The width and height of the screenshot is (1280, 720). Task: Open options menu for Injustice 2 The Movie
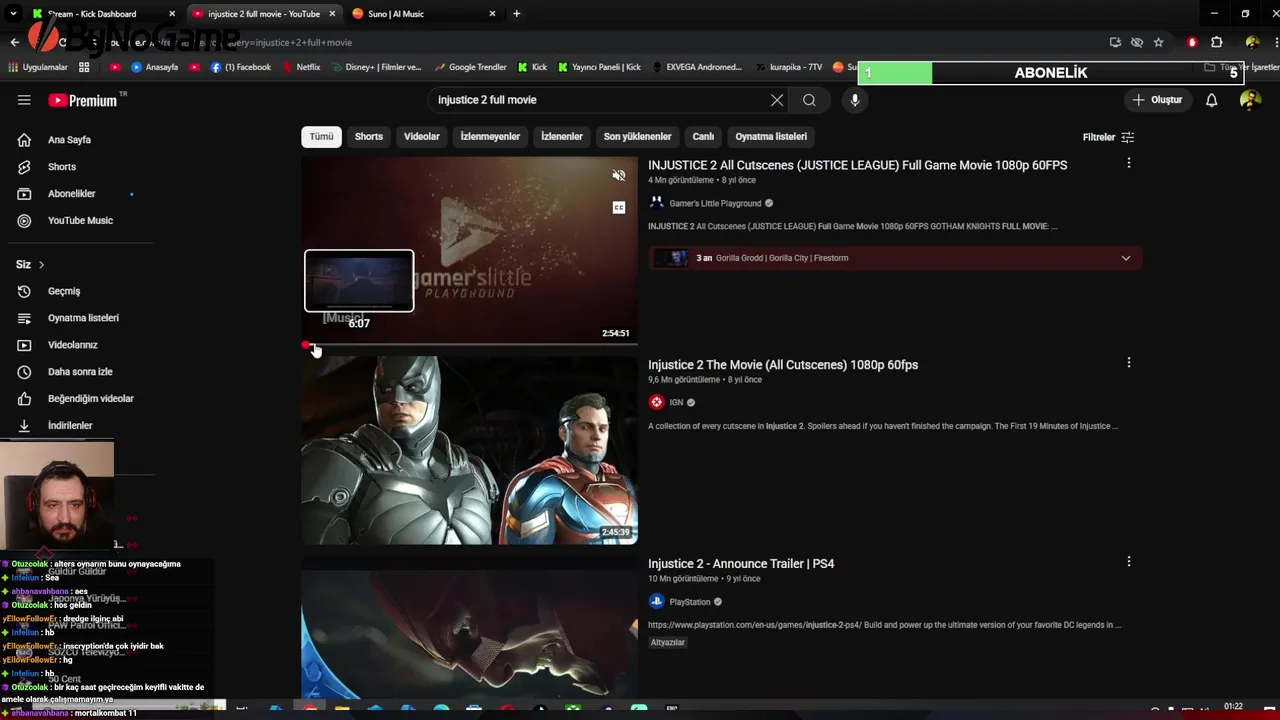coord(1129,363)
